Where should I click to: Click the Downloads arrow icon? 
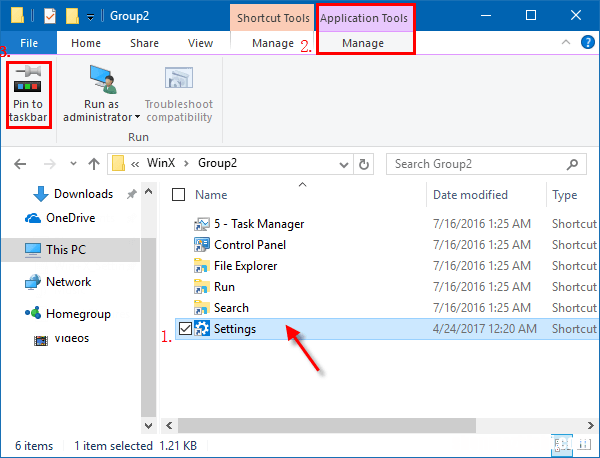41,194
